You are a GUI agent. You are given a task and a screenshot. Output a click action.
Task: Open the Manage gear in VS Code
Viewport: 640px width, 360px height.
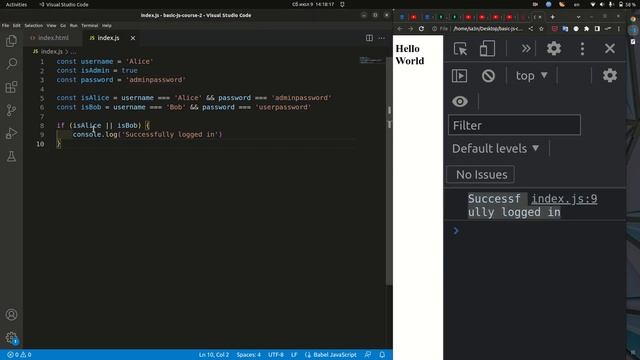[11, 338]
